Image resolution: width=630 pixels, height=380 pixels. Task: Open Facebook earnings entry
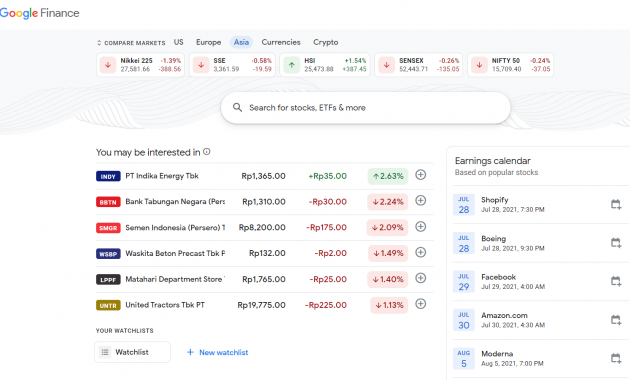click(541, 281)
